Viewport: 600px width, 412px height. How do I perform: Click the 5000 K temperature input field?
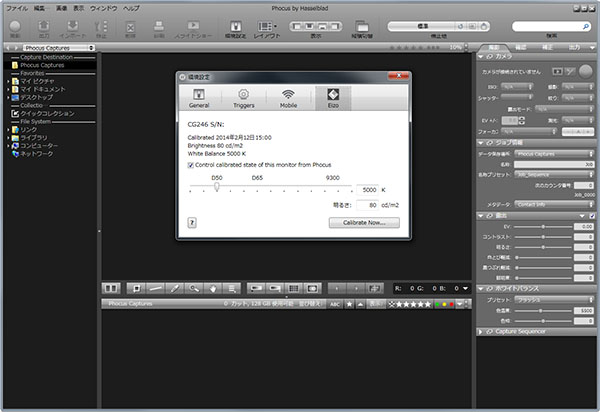(366, 188)
